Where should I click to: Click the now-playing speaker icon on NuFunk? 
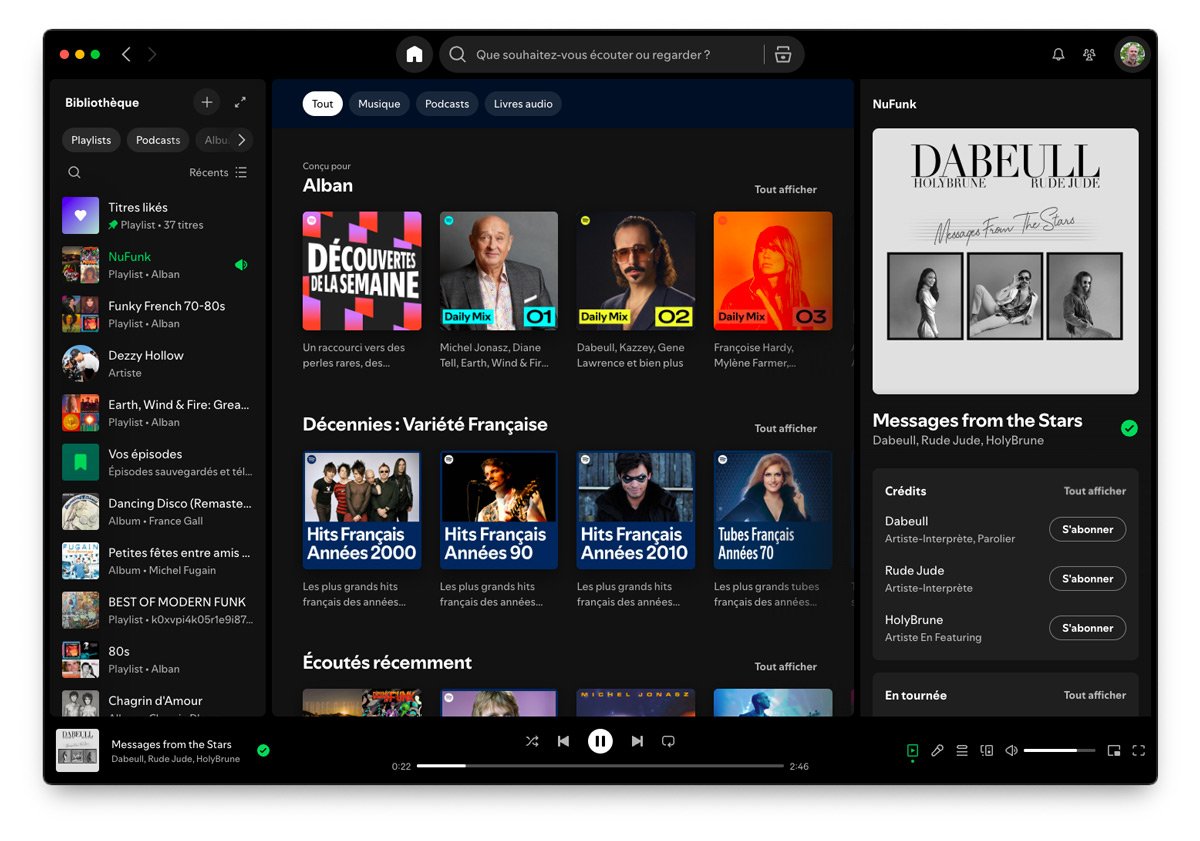coord(240,265)
